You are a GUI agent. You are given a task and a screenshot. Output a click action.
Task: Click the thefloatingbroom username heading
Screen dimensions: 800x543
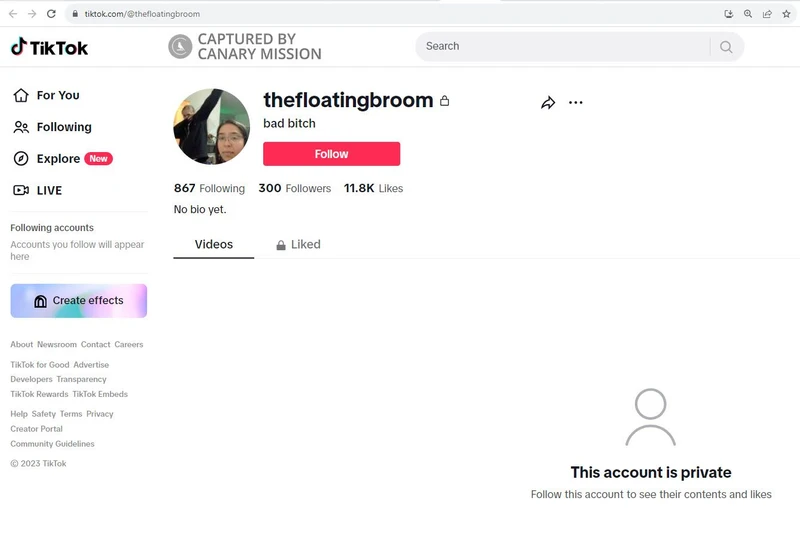[348, 100]
